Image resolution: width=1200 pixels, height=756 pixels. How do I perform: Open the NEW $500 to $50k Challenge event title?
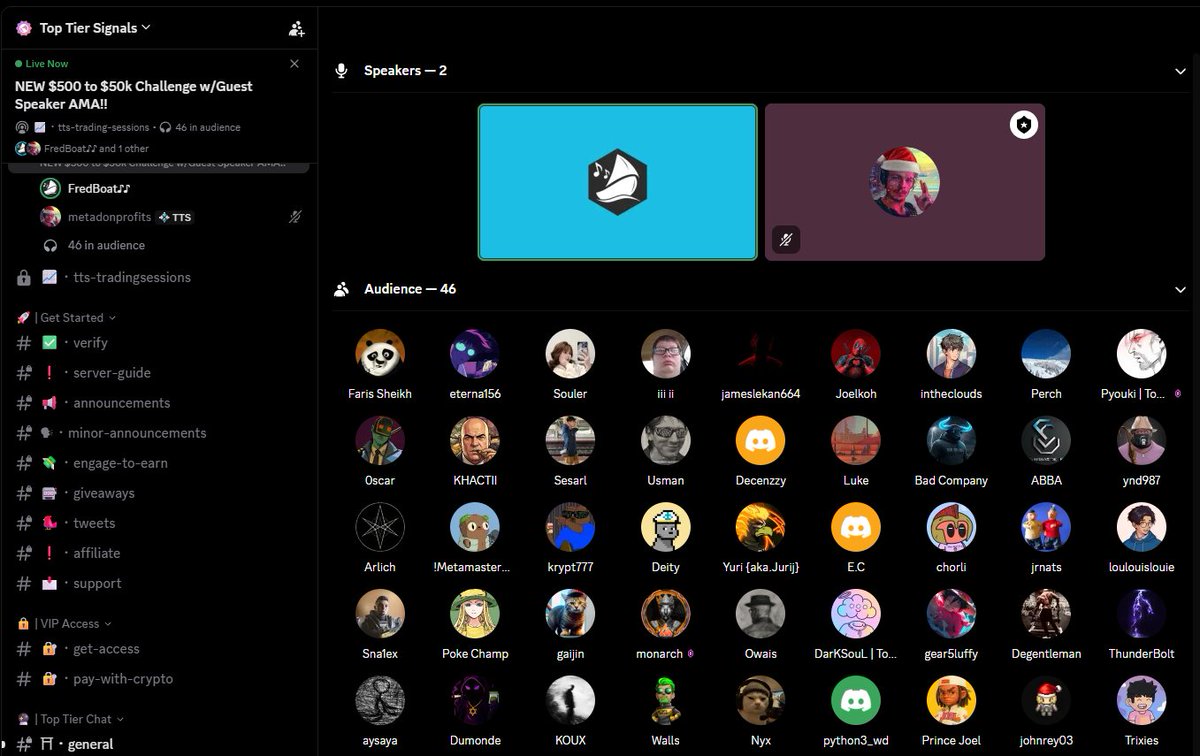(133, 95)
